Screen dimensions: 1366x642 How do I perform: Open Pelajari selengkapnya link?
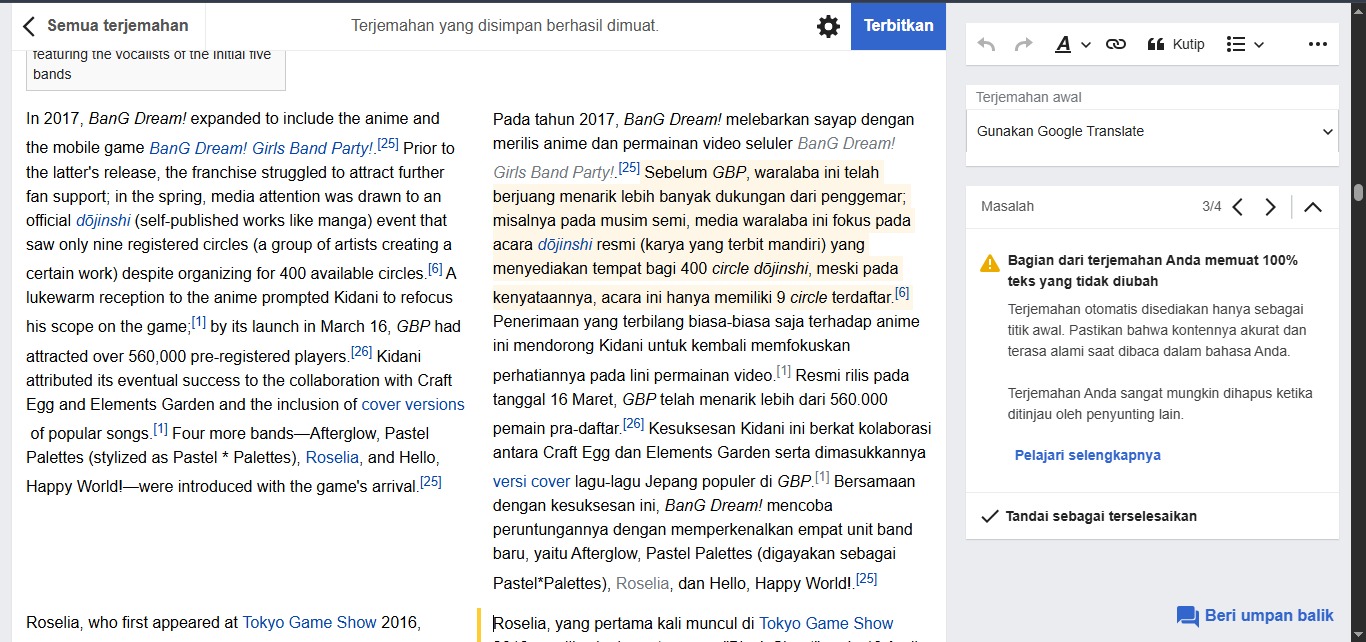coord(1088,455)
